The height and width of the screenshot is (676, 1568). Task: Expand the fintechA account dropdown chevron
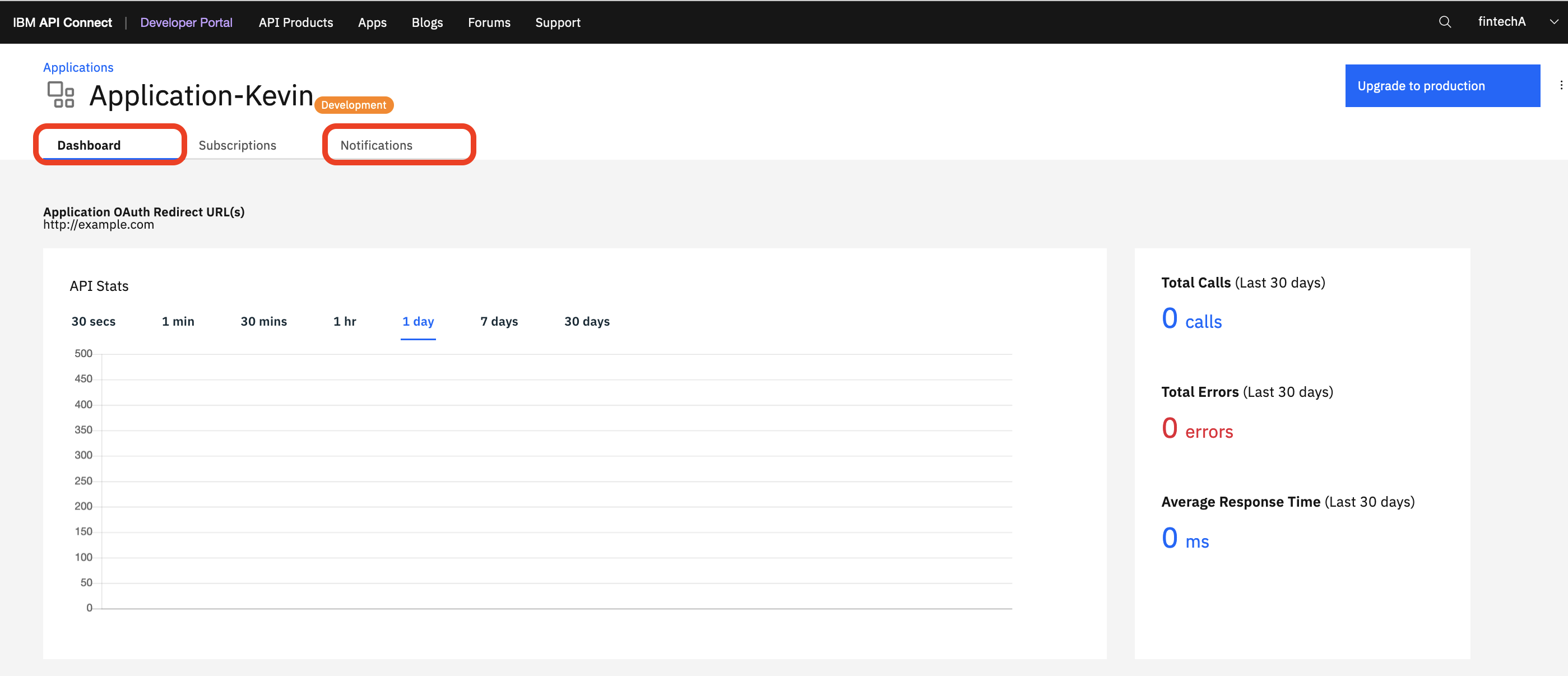tap(1553, 22)
